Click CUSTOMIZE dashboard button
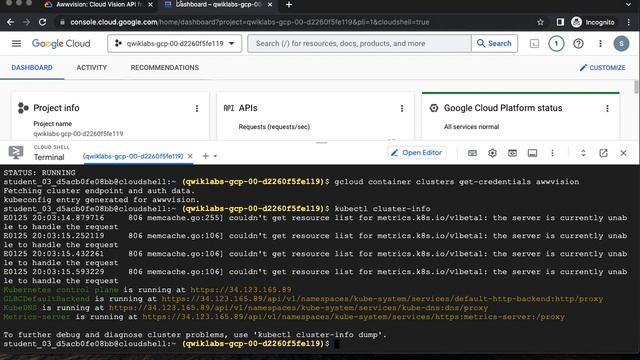 click(602, 68)
